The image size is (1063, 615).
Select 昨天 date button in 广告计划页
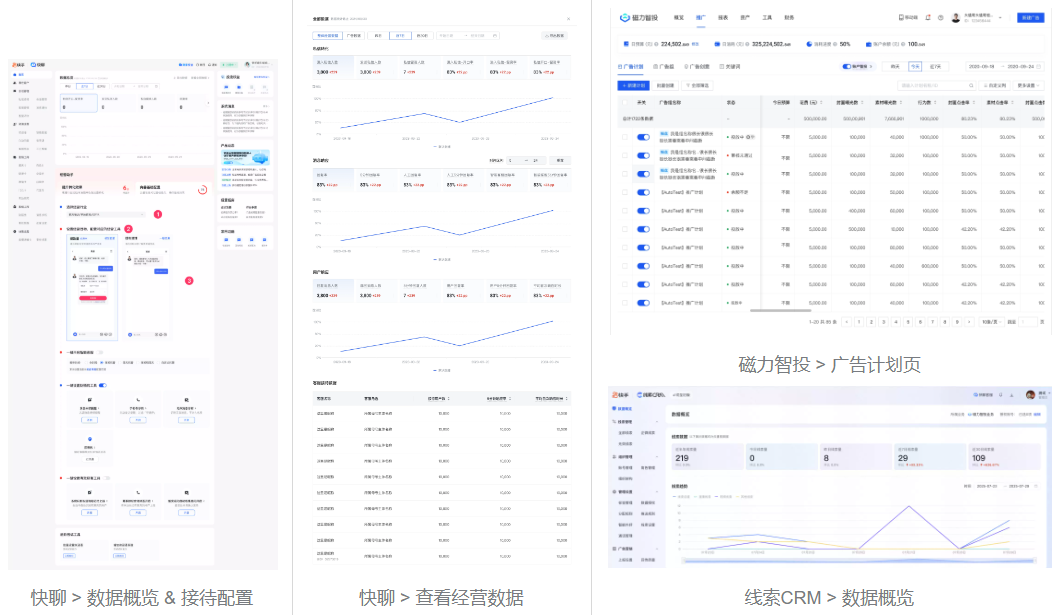pos(895,66)
